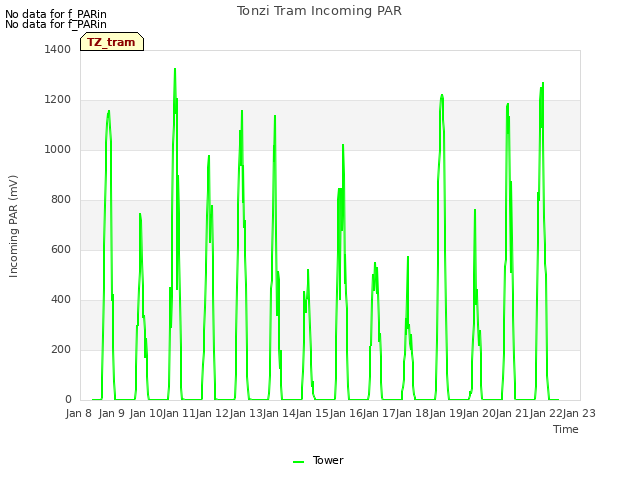Click the 200 y-axis tick label
Viewport: 640px width, 480px height.
coord(61,349)
